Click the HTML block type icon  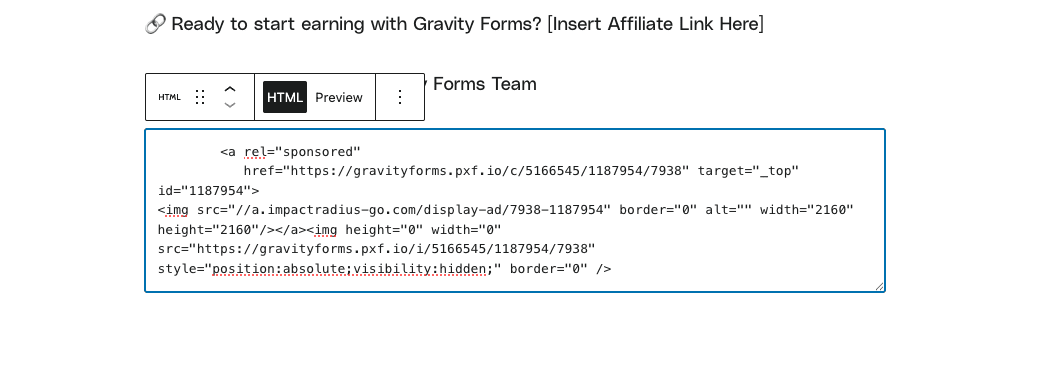[x=169, y=97]
